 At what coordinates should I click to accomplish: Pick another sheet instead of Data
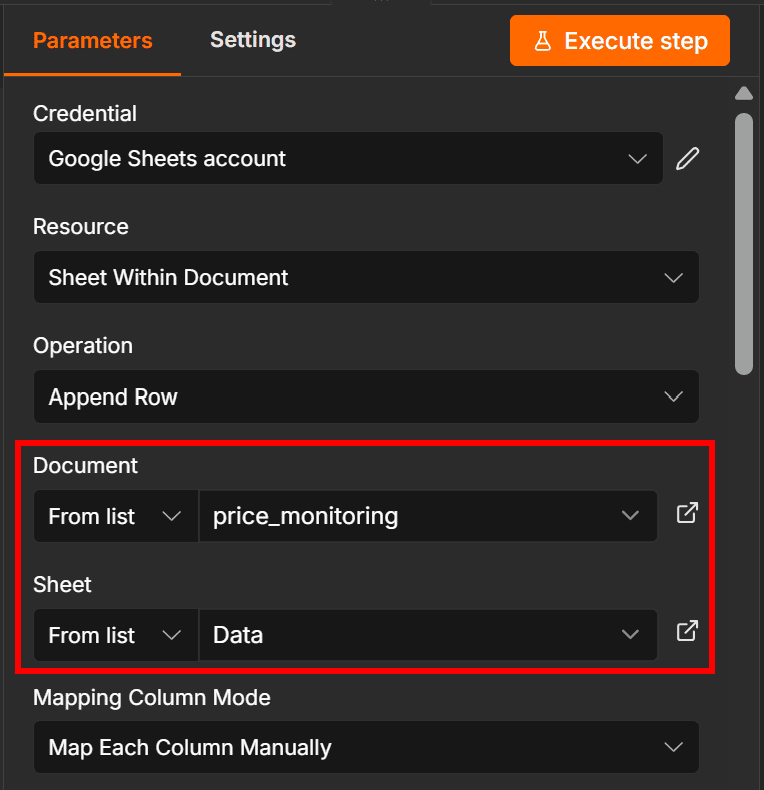click(428, 635)
